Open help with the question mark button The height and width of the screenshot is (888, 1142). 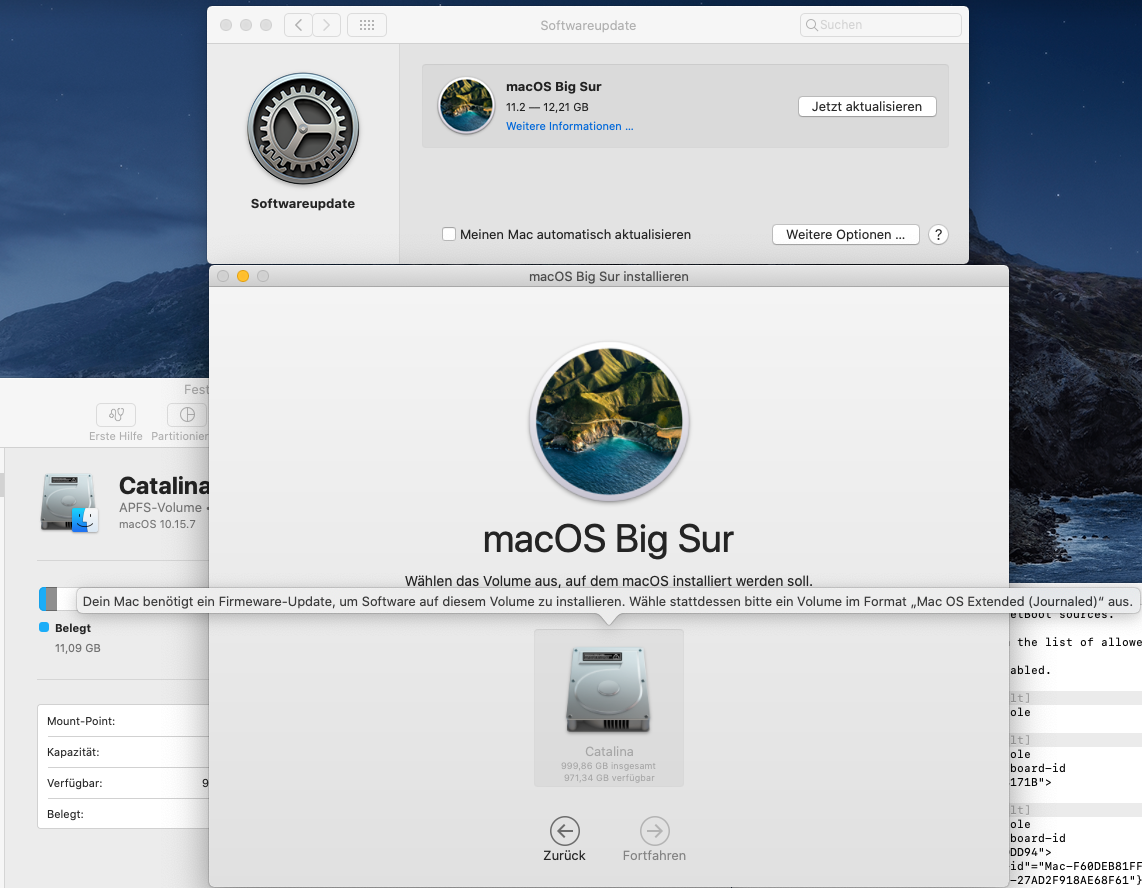[938, 235]
